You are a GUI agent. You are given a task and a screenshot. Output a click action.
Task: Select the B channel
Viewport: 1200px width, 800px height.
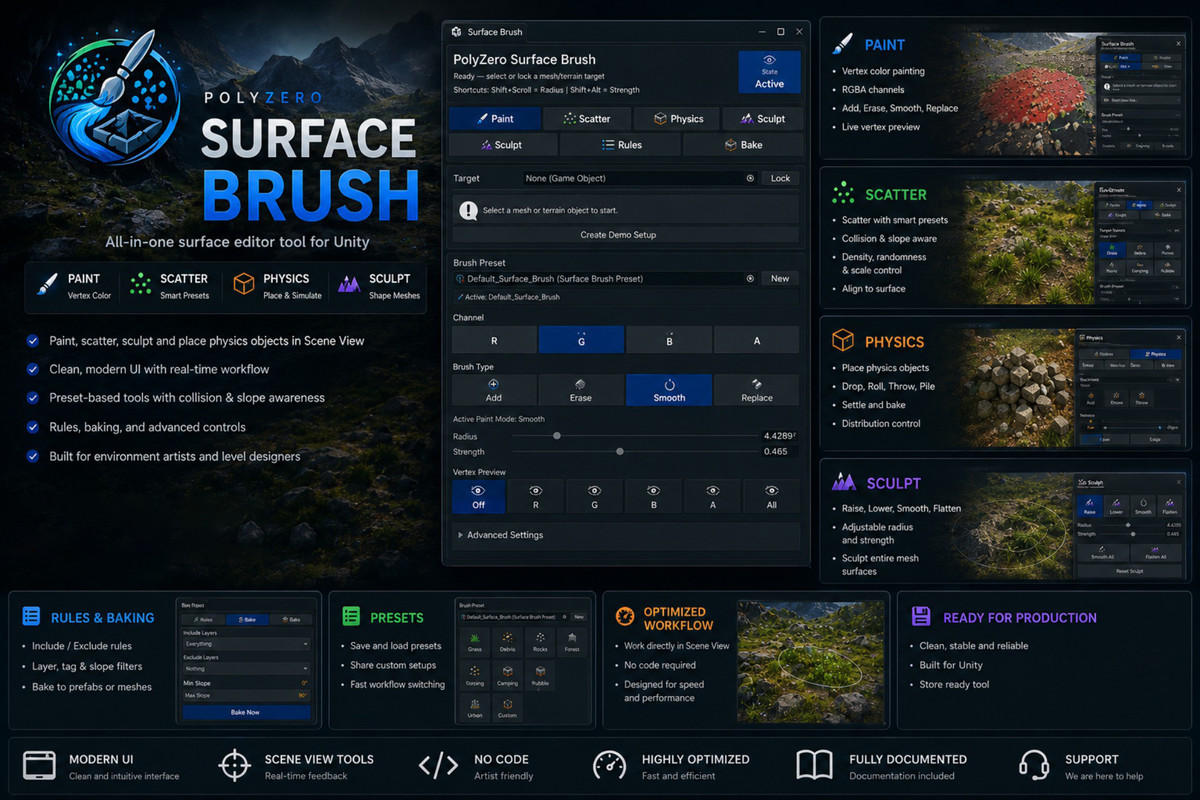669,340
